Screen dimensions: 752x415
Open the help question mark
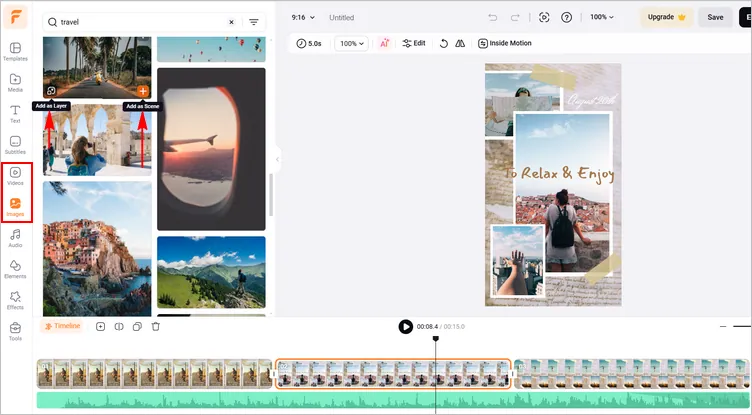tap(566, 17)
